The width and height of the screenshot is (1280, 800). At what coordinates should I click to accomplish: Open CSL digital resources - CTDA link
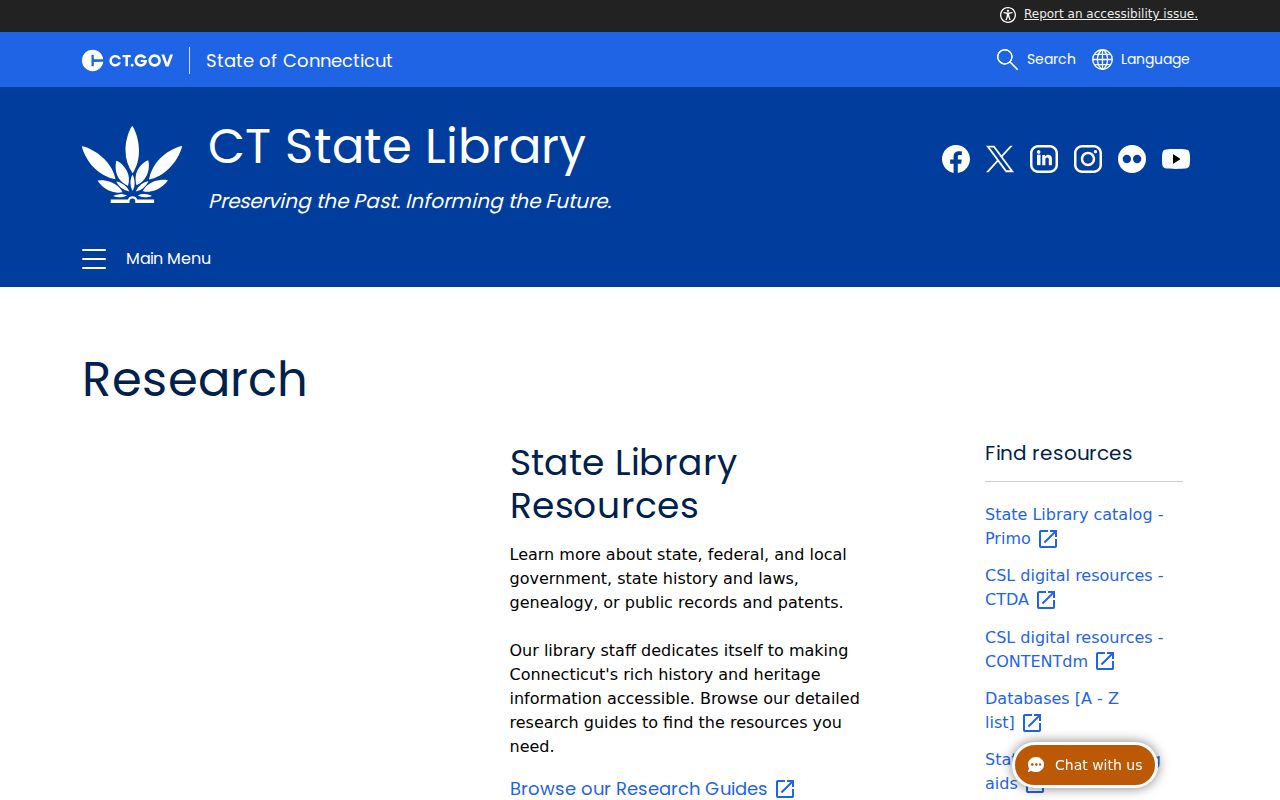[x=1074, y=587]
